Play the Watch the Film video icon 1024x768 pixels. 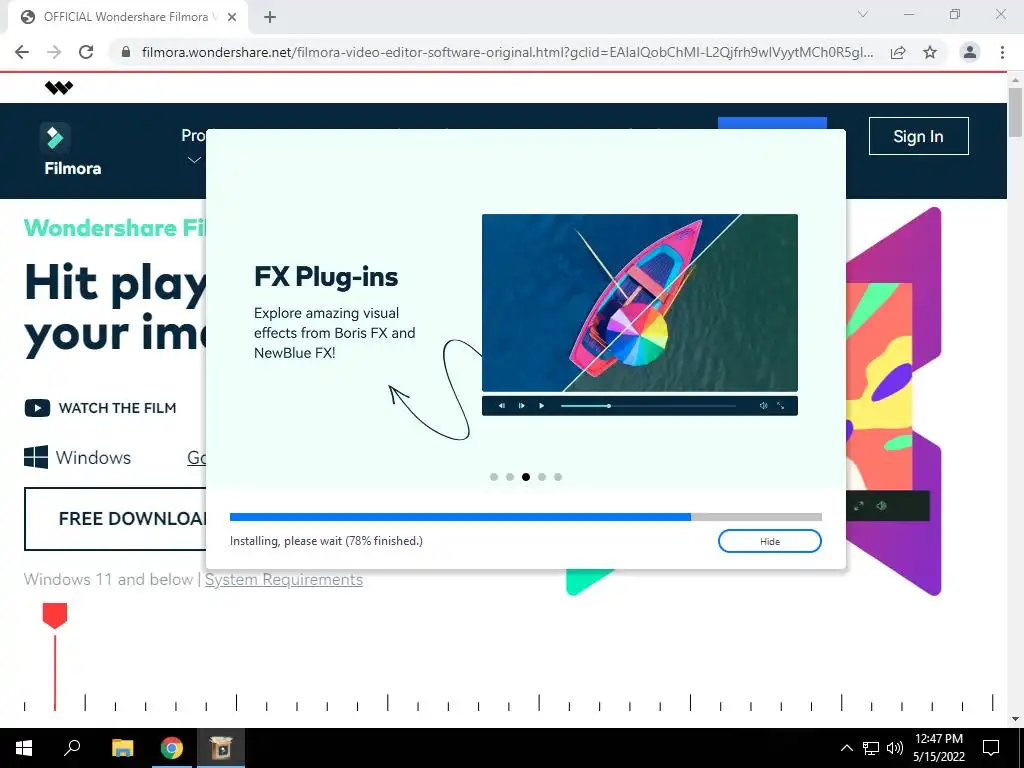pyautogui.click(x=37, y=408)
